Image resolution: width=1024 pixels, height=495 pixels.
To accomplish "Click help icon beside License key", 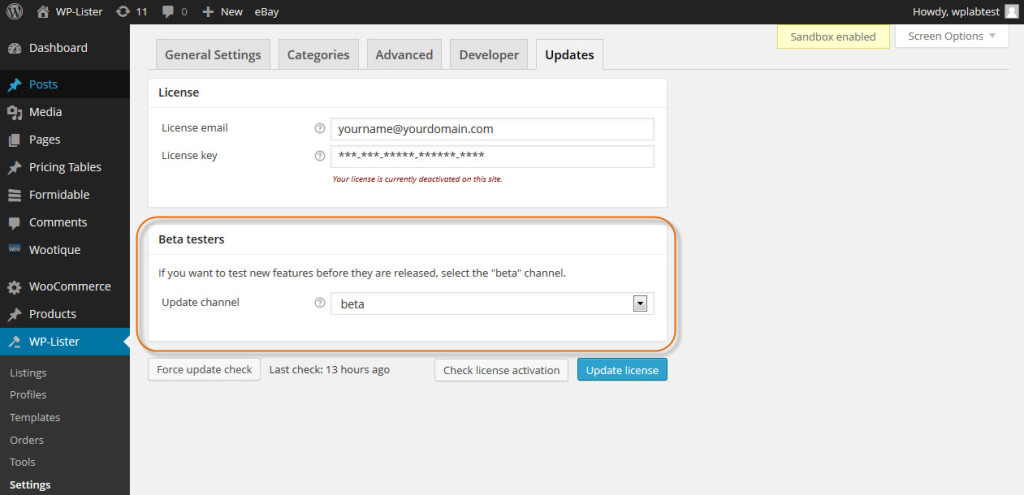I will tap(319, 156).
